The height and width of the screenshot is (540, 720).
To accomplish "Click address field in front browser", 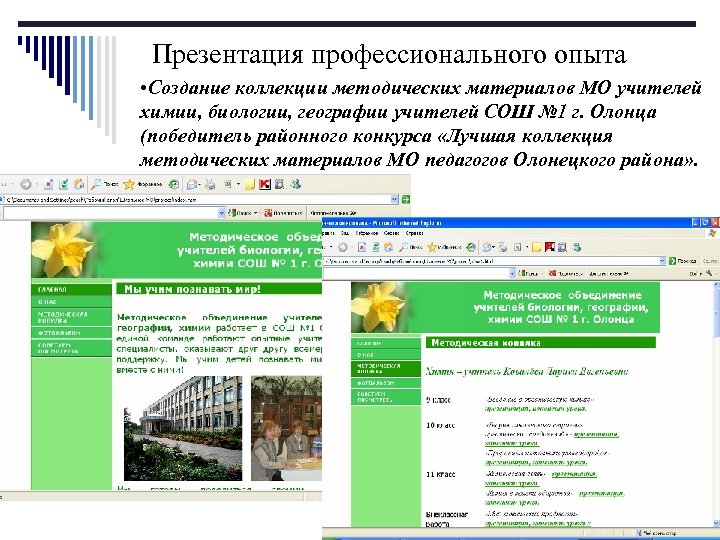I will (x=494, y=261).
